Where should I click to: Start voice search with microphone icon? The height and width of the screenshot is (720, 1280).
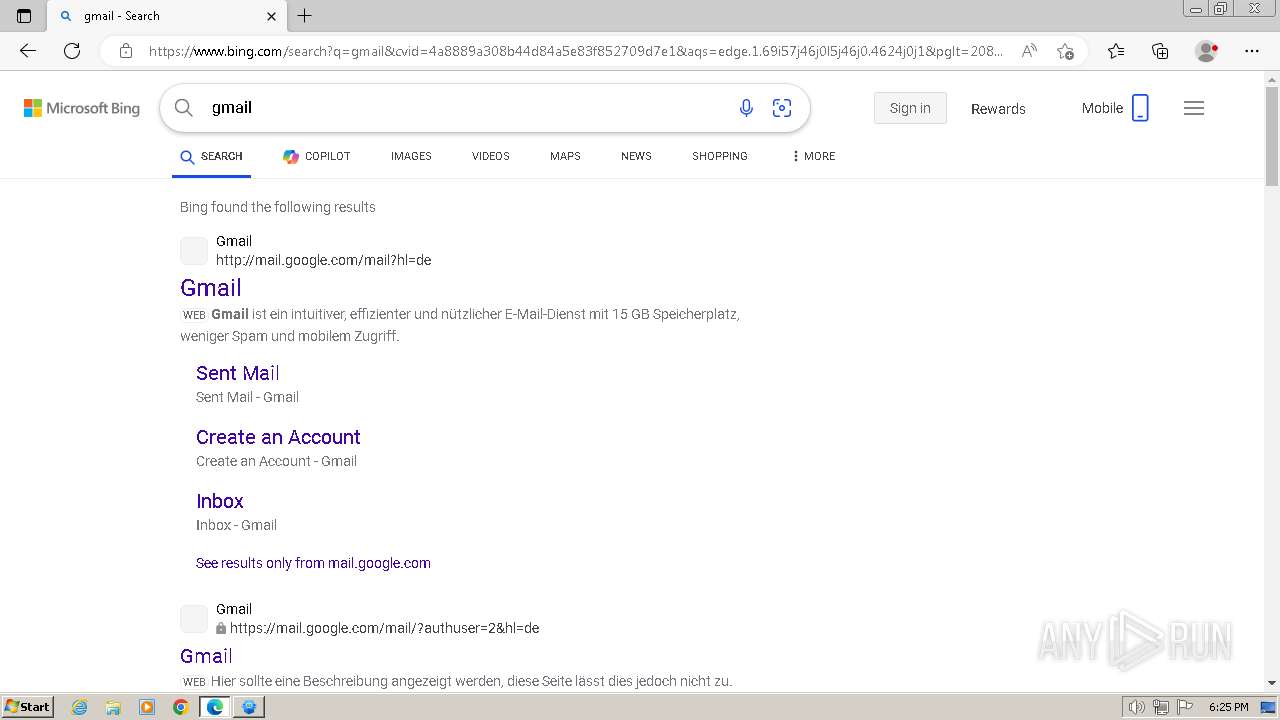click(746, 108)
